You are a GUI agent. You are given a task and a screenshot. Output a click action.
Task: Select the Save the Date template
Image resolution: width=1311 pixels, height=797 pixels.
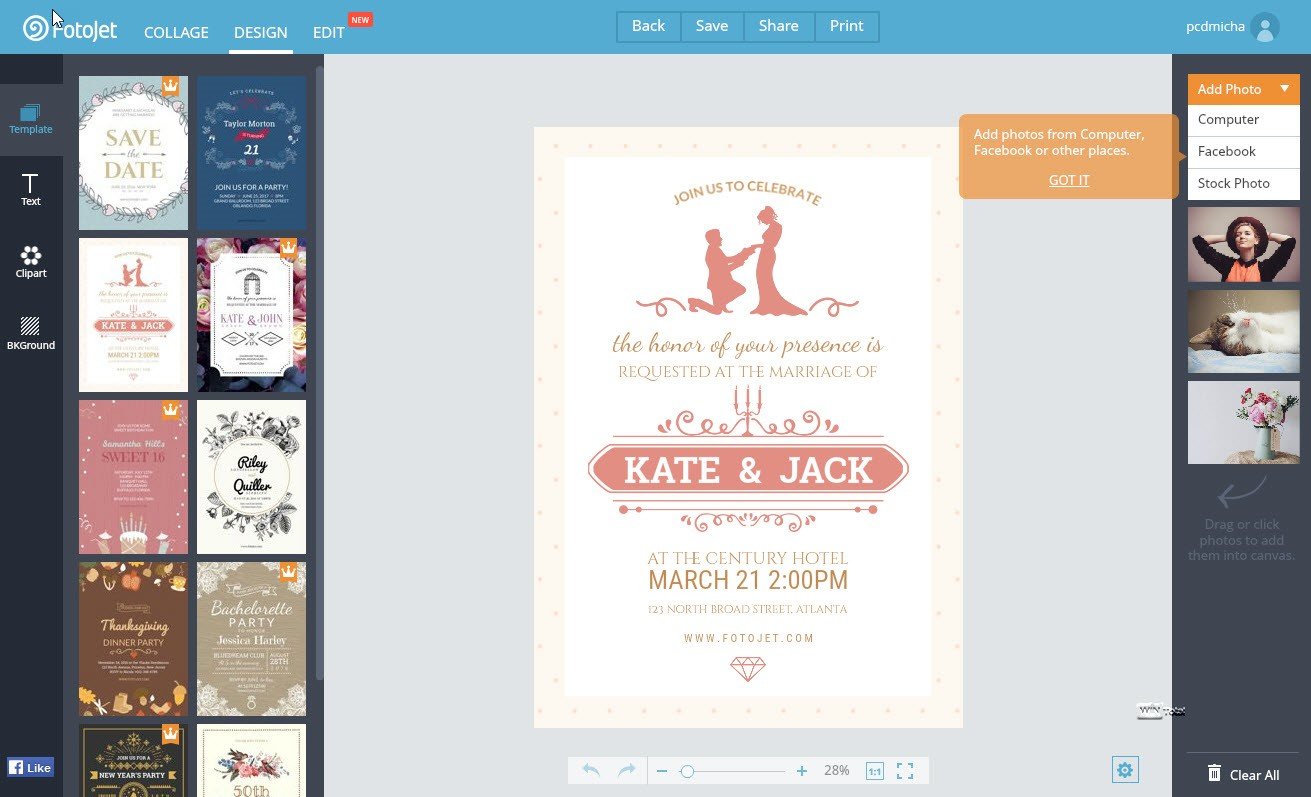(133, 153)
